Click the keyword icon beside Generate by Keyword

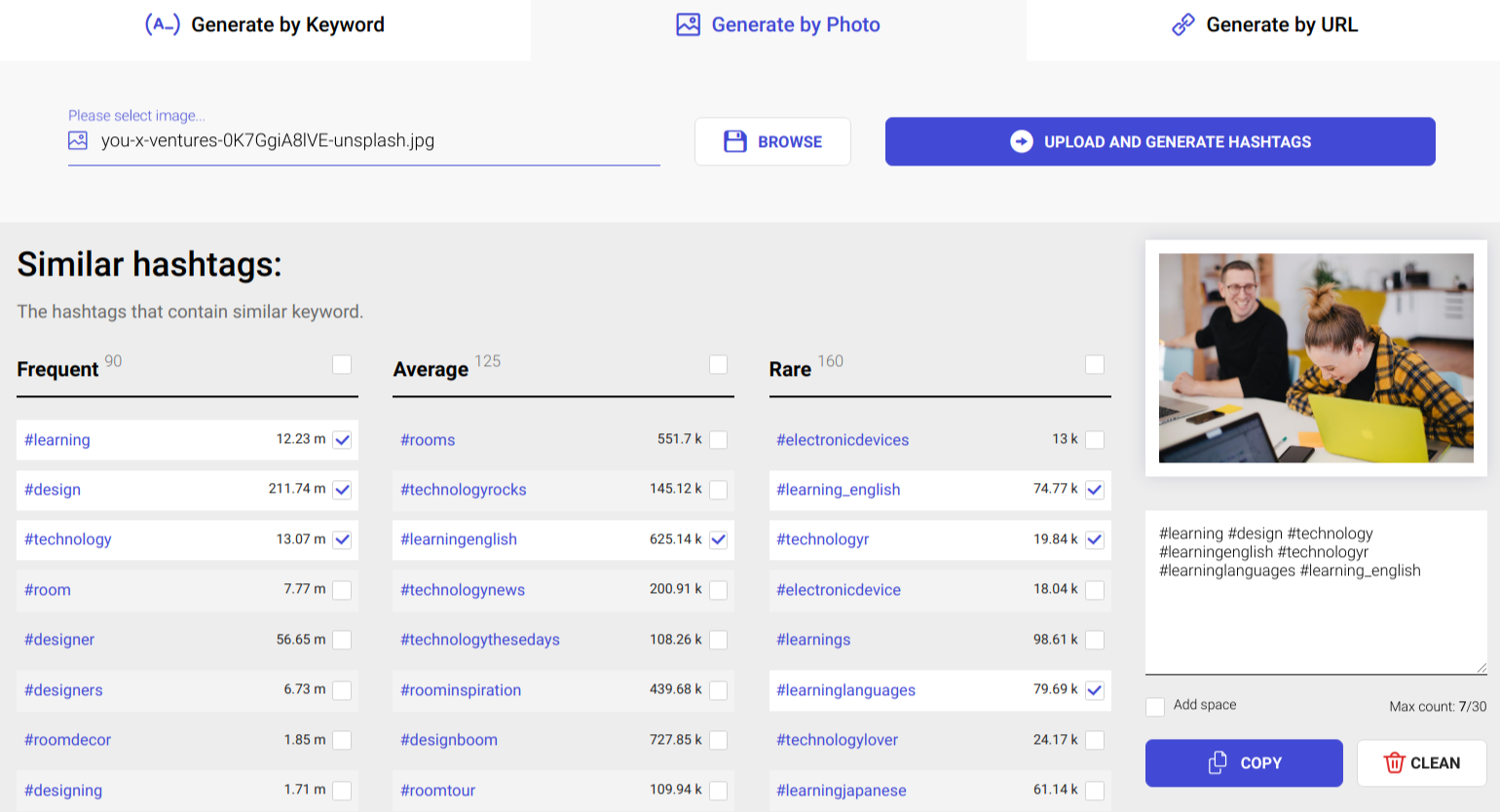click(x=162, y=24)
